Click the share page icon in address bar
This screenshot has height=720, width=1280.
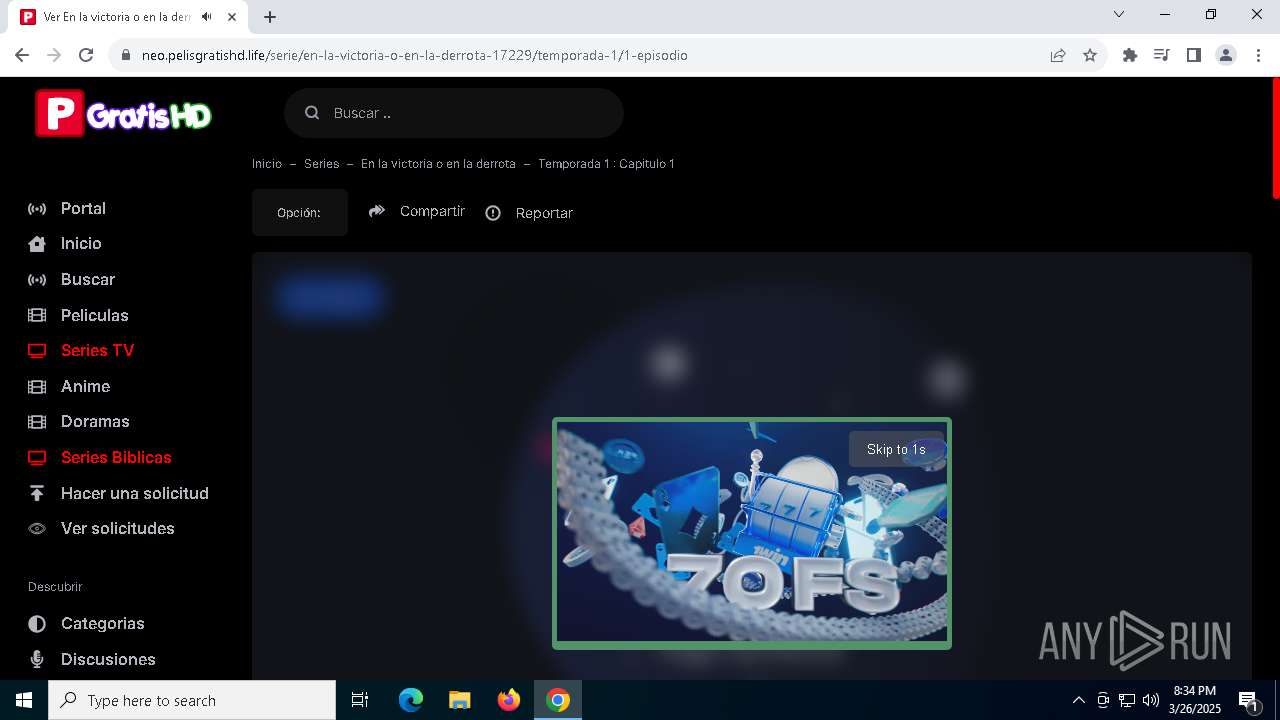1058,55
